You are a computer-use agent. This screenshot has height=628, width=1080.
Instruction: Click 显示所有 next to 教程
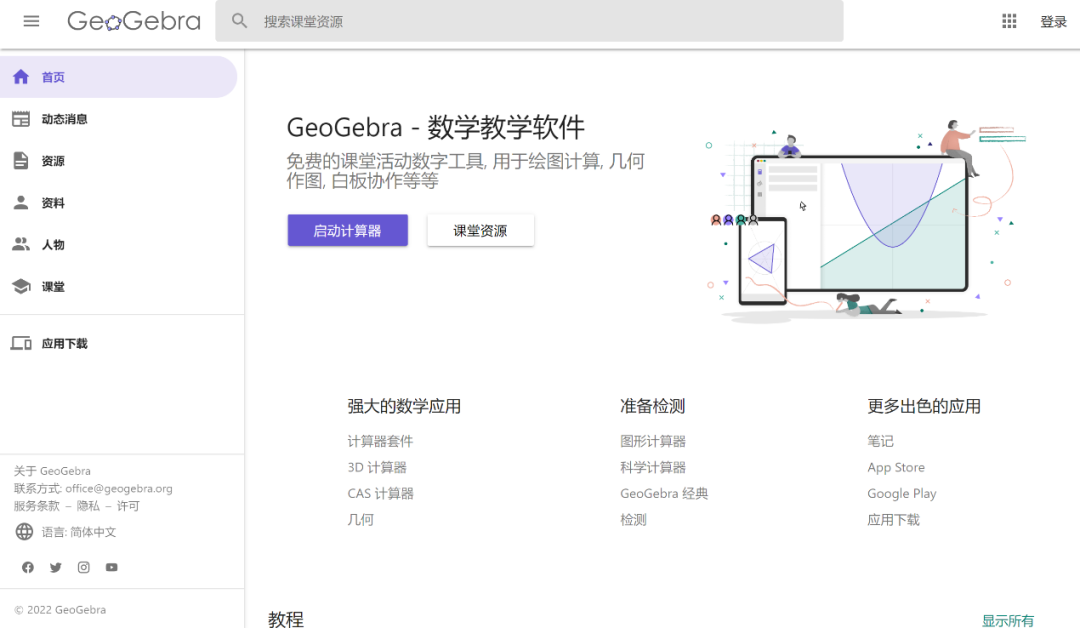pyautogui.click(x=1008, y=620)
